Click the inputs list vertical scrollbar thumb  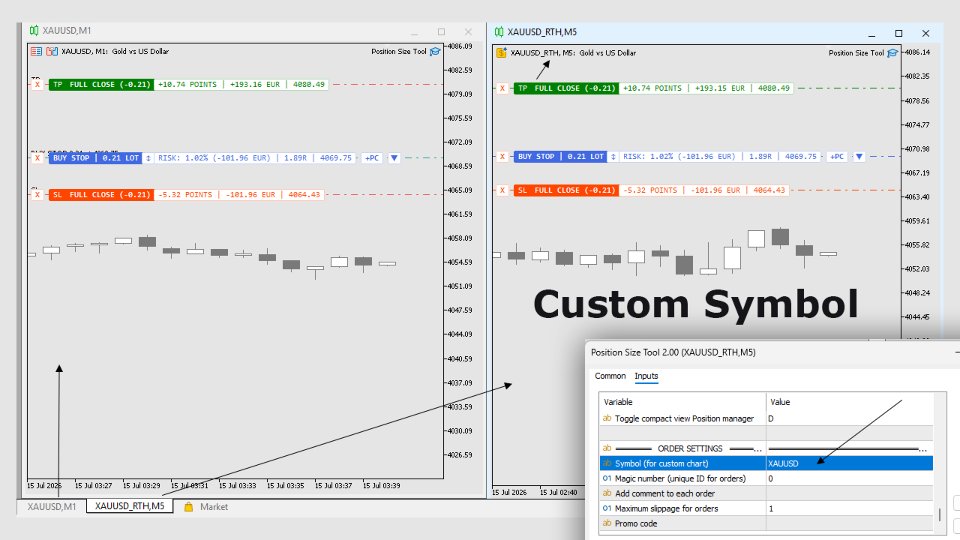click(940, 513)
